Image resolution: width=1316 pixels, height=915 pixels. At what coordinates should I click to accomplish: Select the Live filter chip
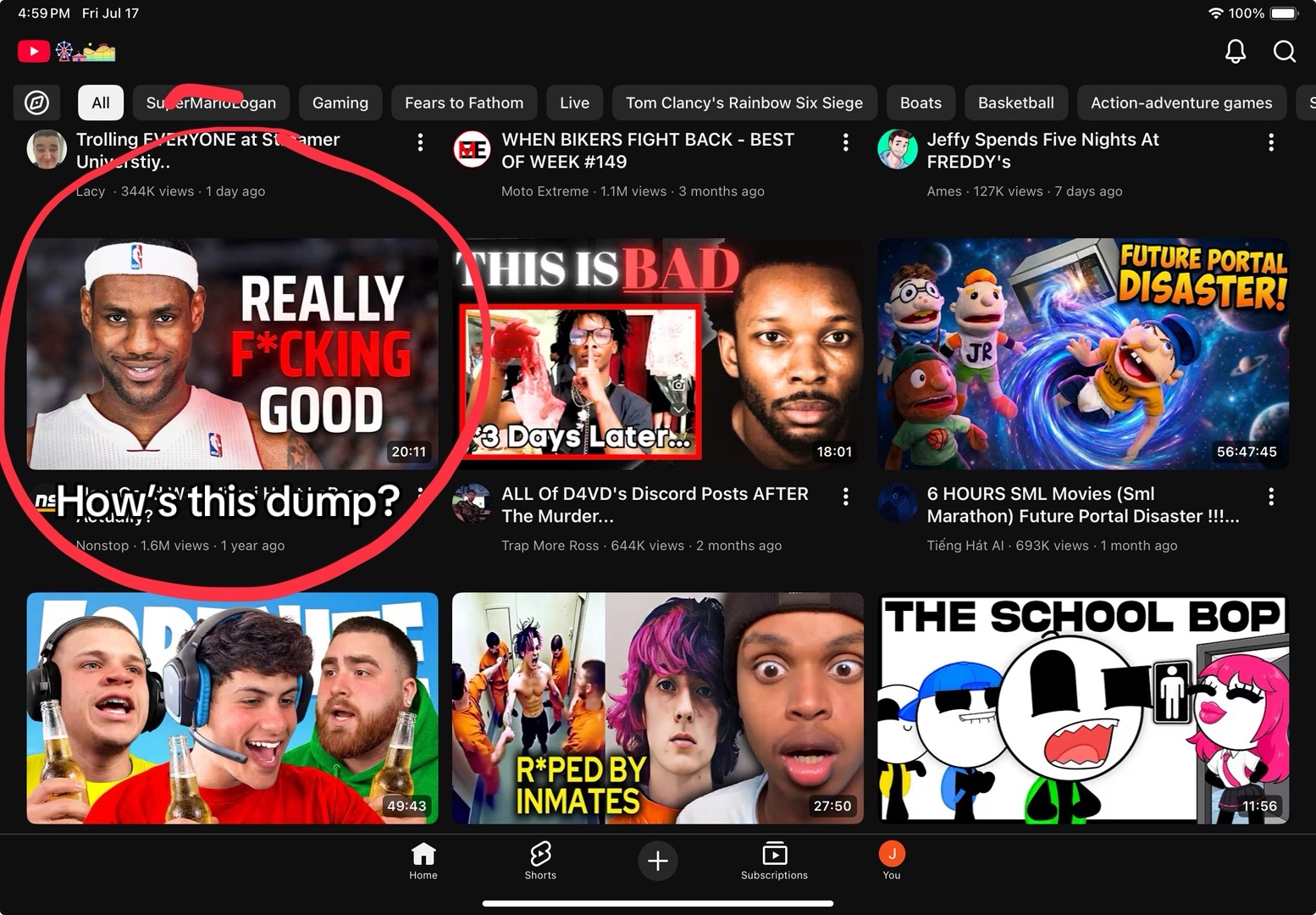click(x=574, y=103)
